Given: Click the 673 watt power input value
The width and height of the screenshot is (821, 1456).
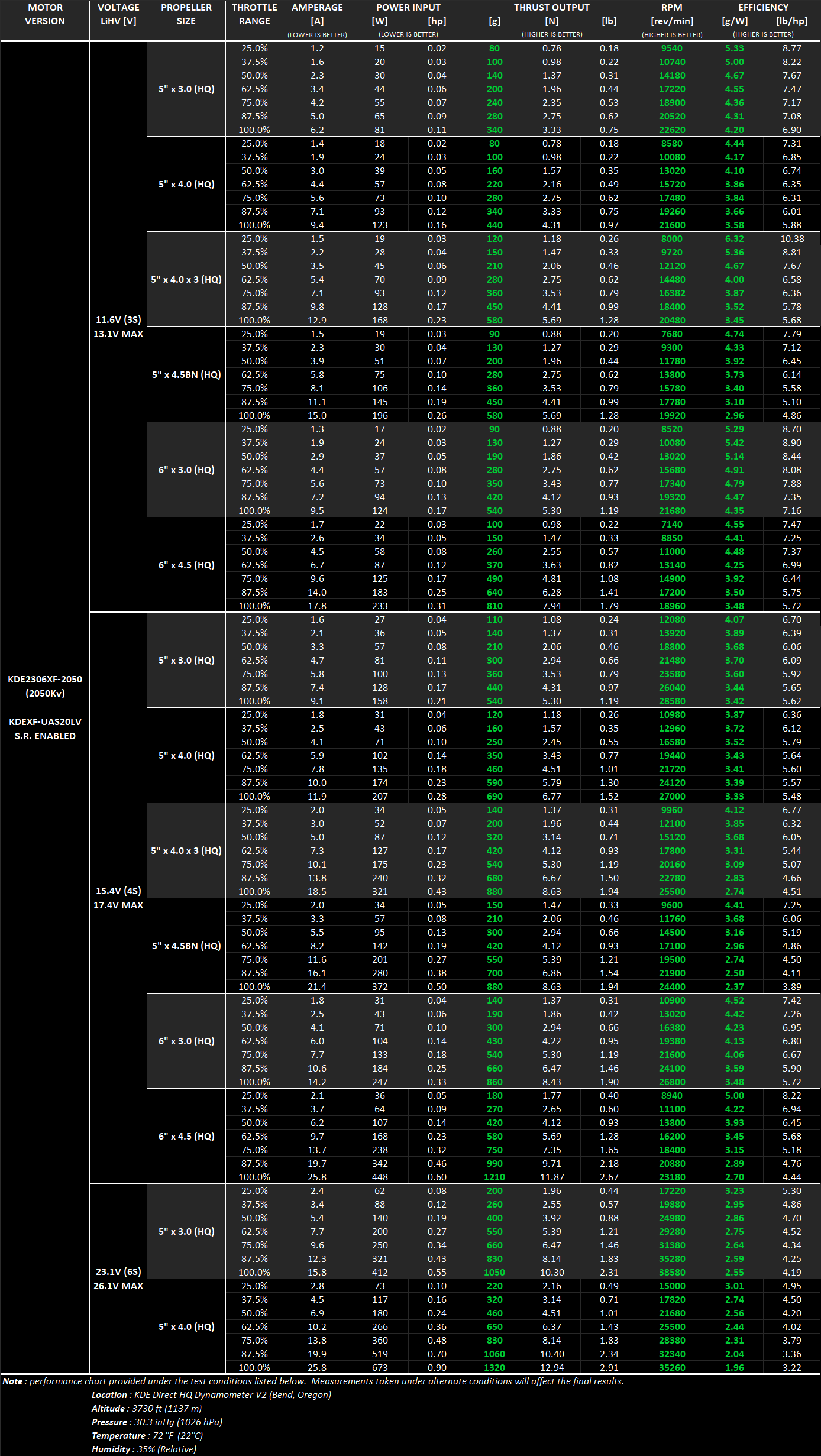Looking at the screenshot, I should pyautogui.click(x=380, y=1368).
